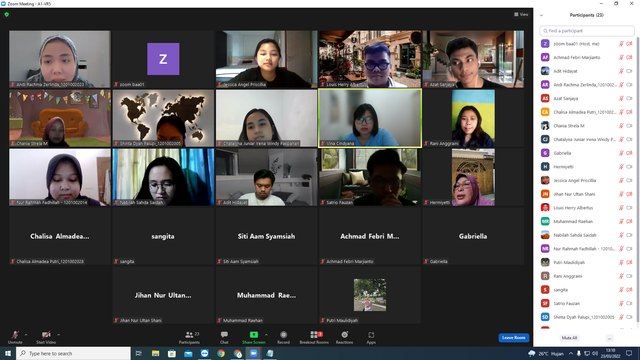Toggle mute for Achmad Febri Marjianto in list
Image resolution: width=640 pixels, height=360 pixels.
621,58
